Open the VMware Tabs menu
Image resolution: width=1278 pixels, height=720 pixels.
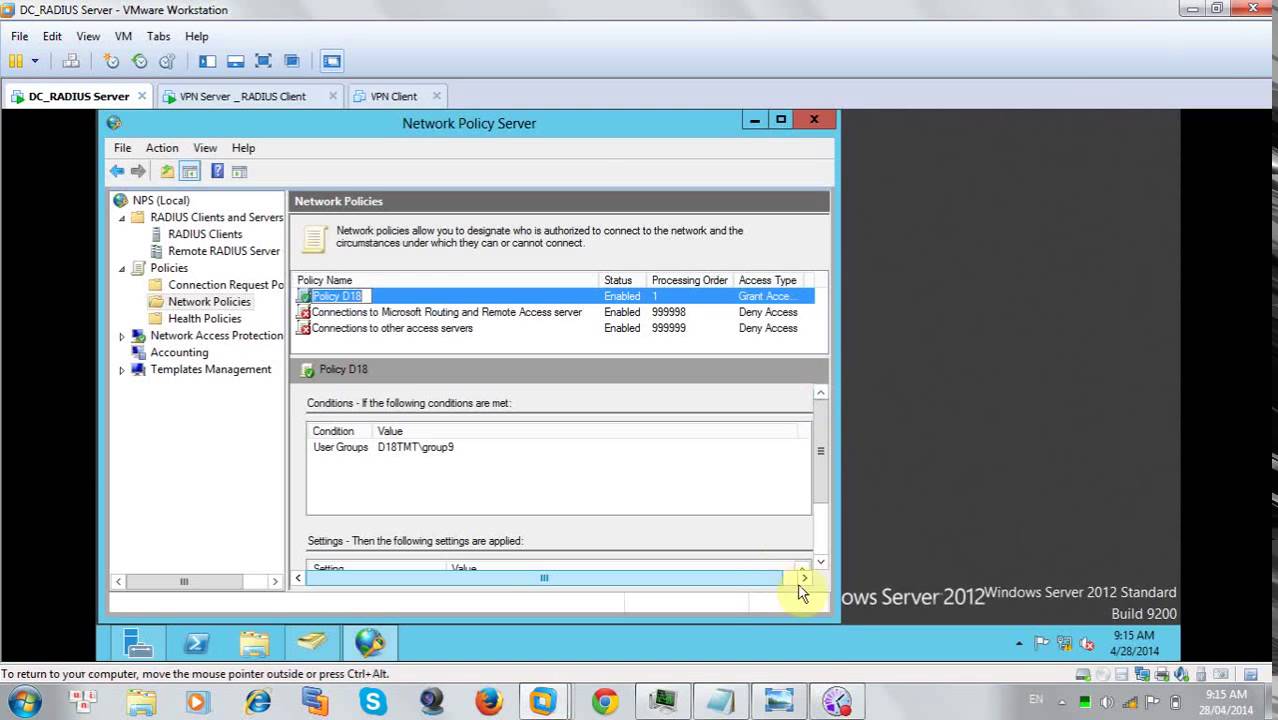[x=158, y=36]
